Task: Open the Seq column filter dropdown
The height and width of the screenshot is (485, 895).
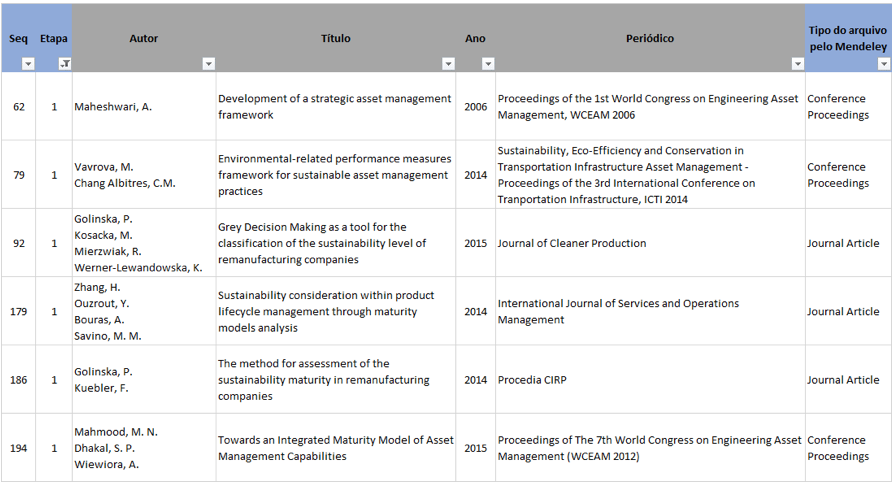Action: tap(28, 64)
